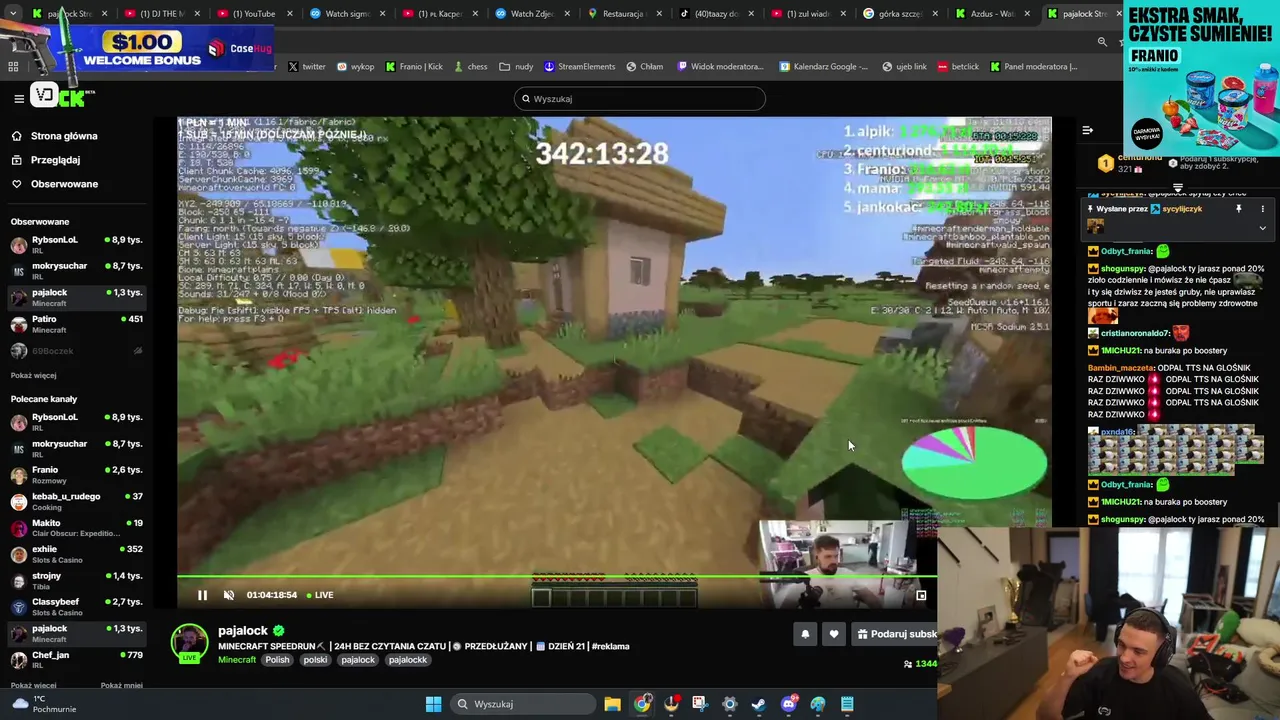The height and width of the screenshot is (720, 1280).
Task: Open pajalock channel name link
Action: tap(243, 631)
